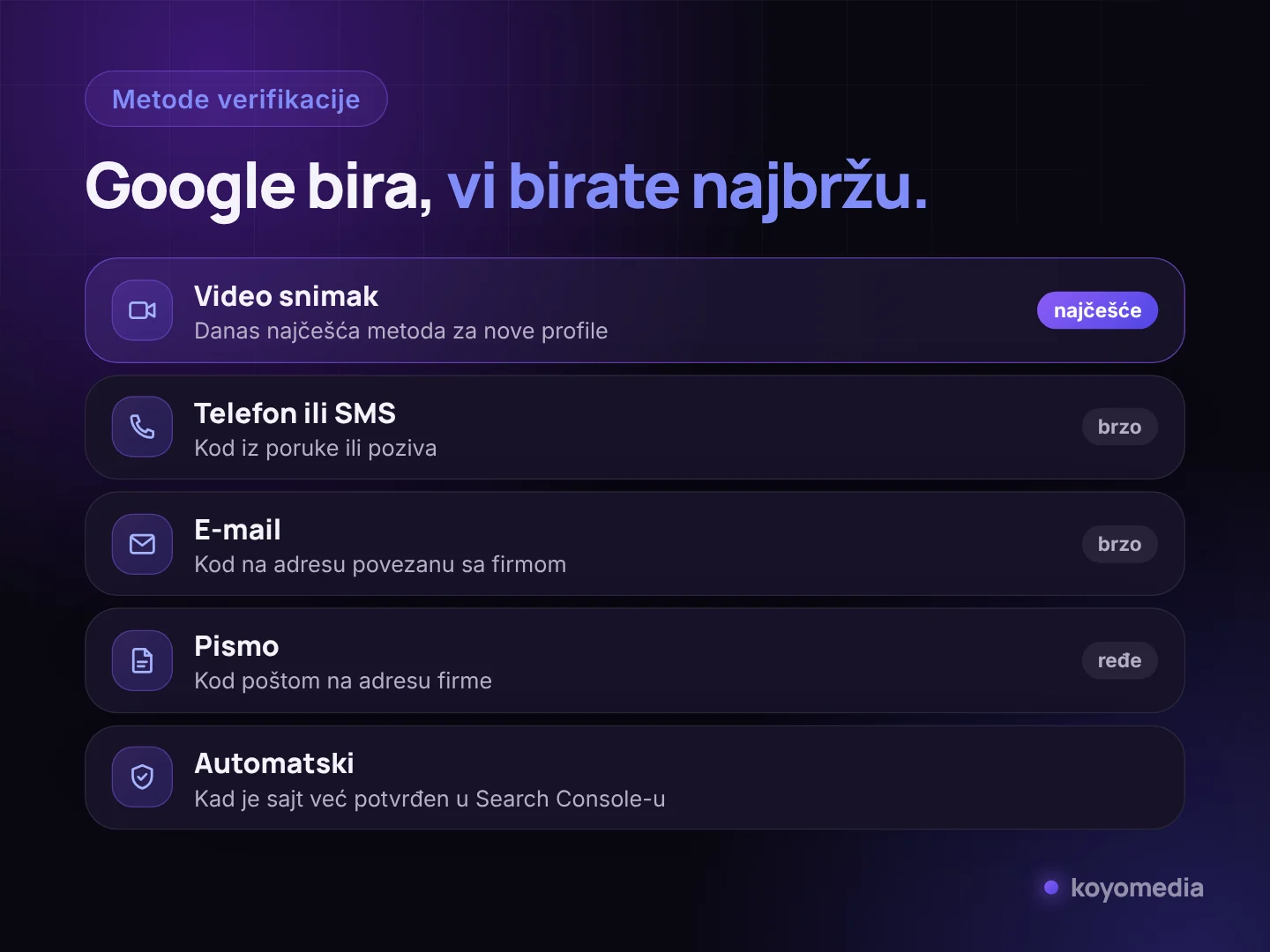Viewport: 1270px width, 952px height.
Task: Click 'Kad je sajt već potvrđen' description
Action: (430, 799)
